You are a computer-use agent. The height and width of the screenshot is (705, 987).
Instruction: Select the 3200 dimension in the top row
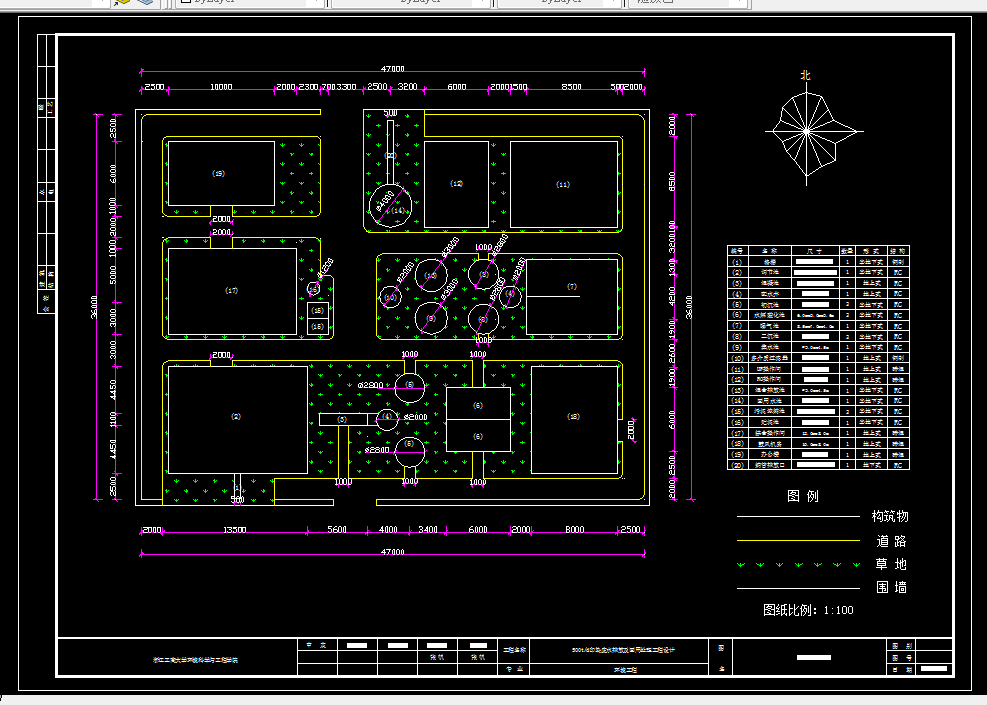(407, 86)
